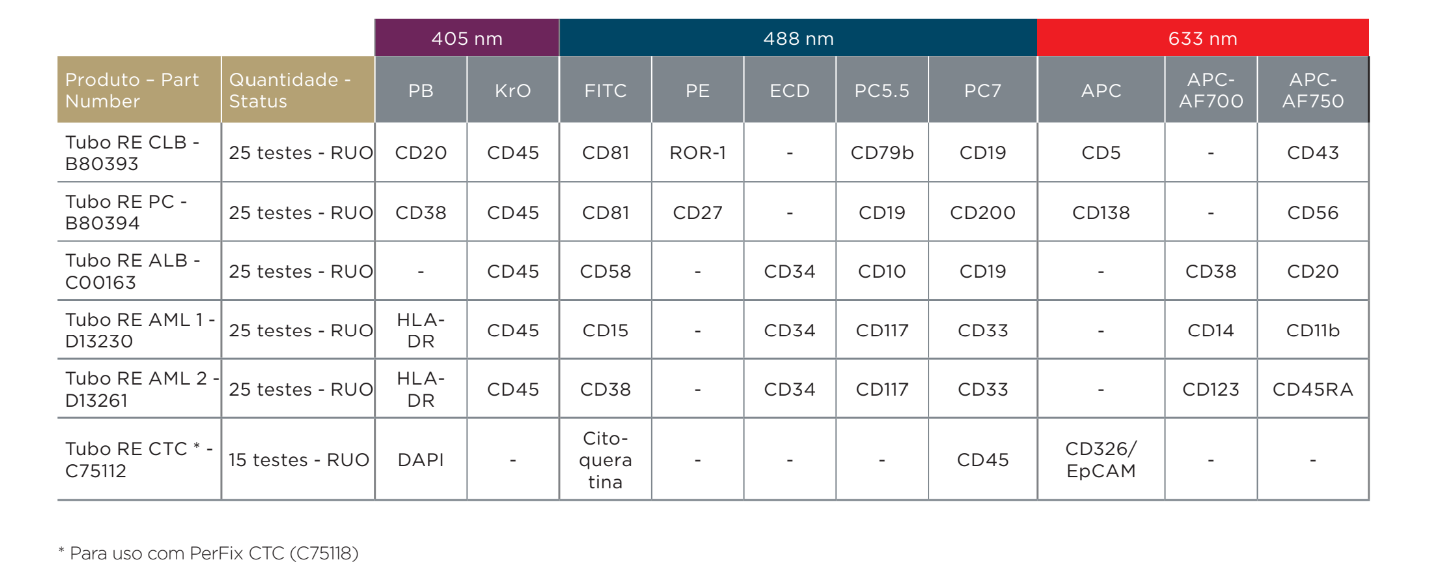
Task: Click the PerFix CTC footnote text
Action: [208, 553]
